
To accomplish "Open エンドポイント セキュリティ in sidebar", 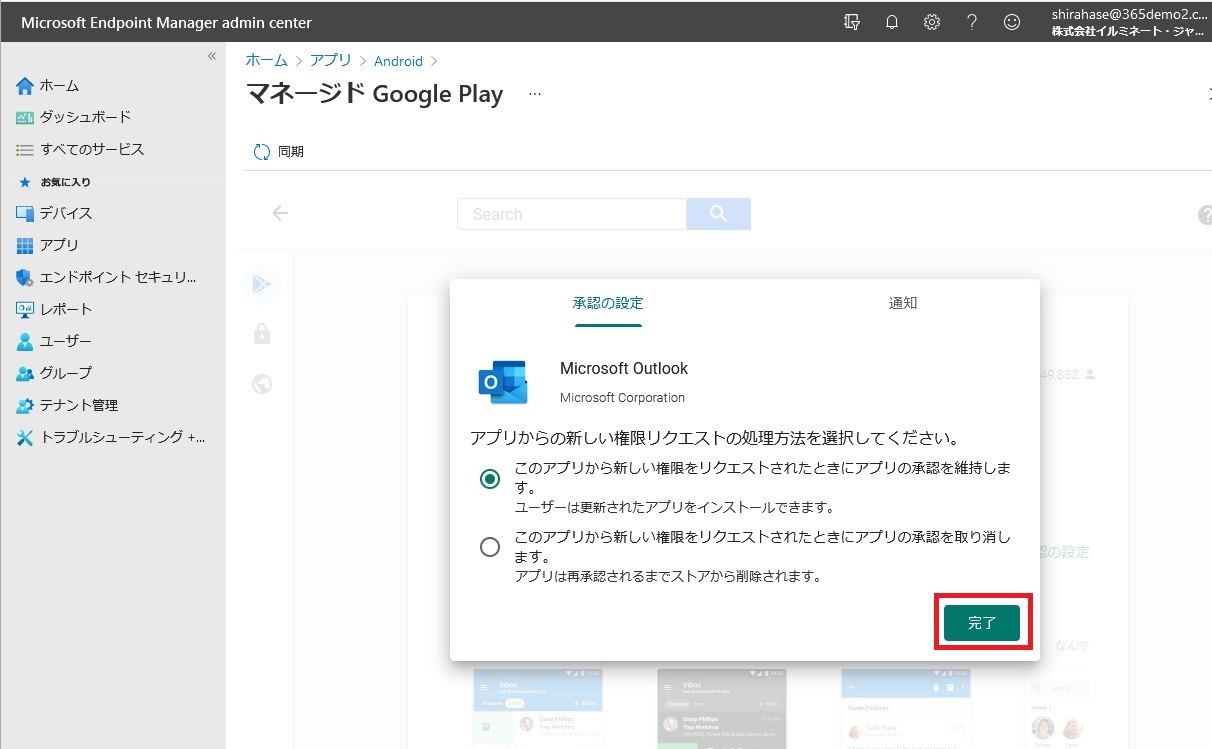I will pos(117,277).
